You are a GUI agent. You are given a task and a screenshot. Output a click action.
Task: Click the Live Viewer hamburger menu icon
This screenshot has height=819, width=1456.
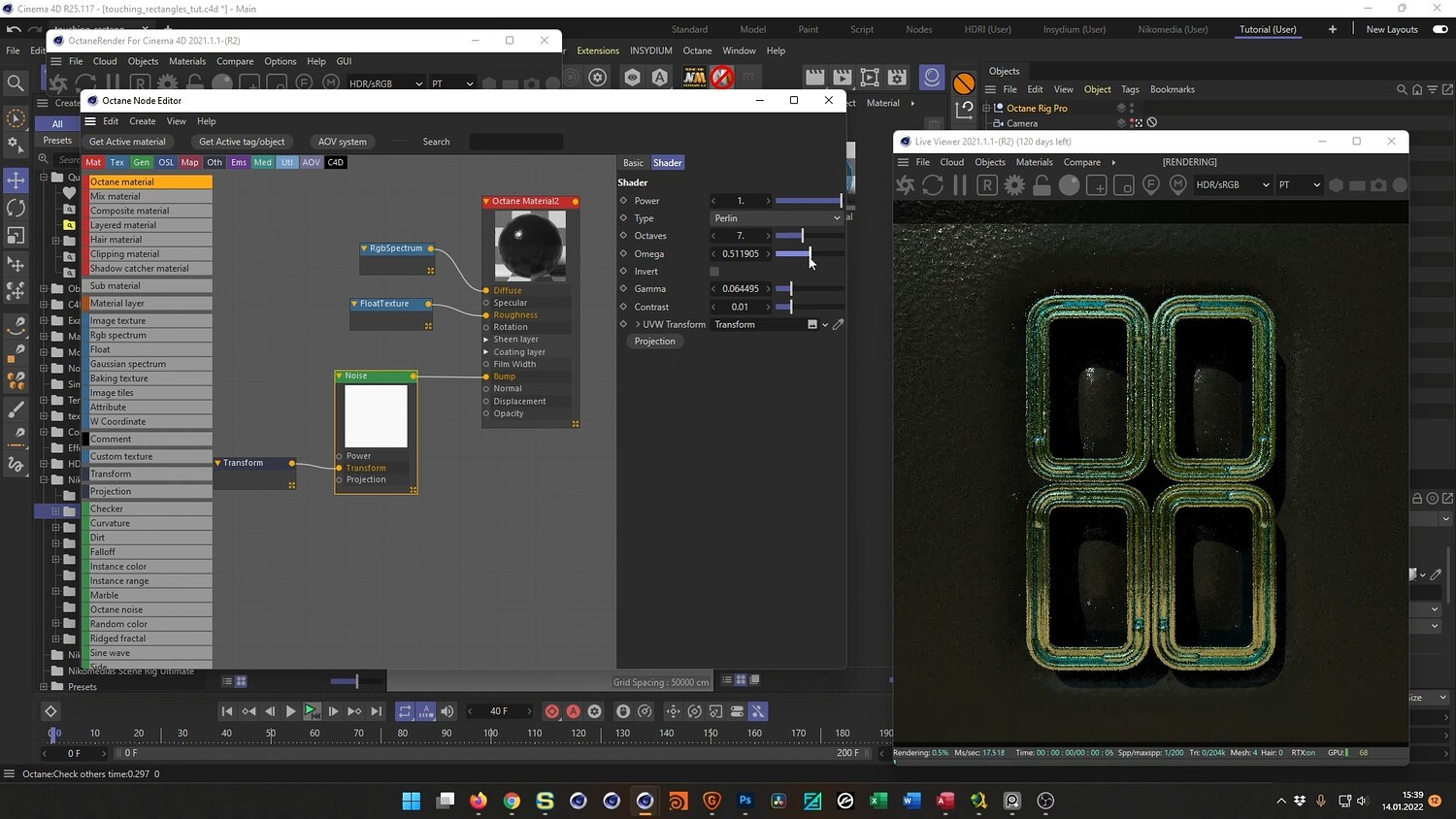click(x=903, y=162)
